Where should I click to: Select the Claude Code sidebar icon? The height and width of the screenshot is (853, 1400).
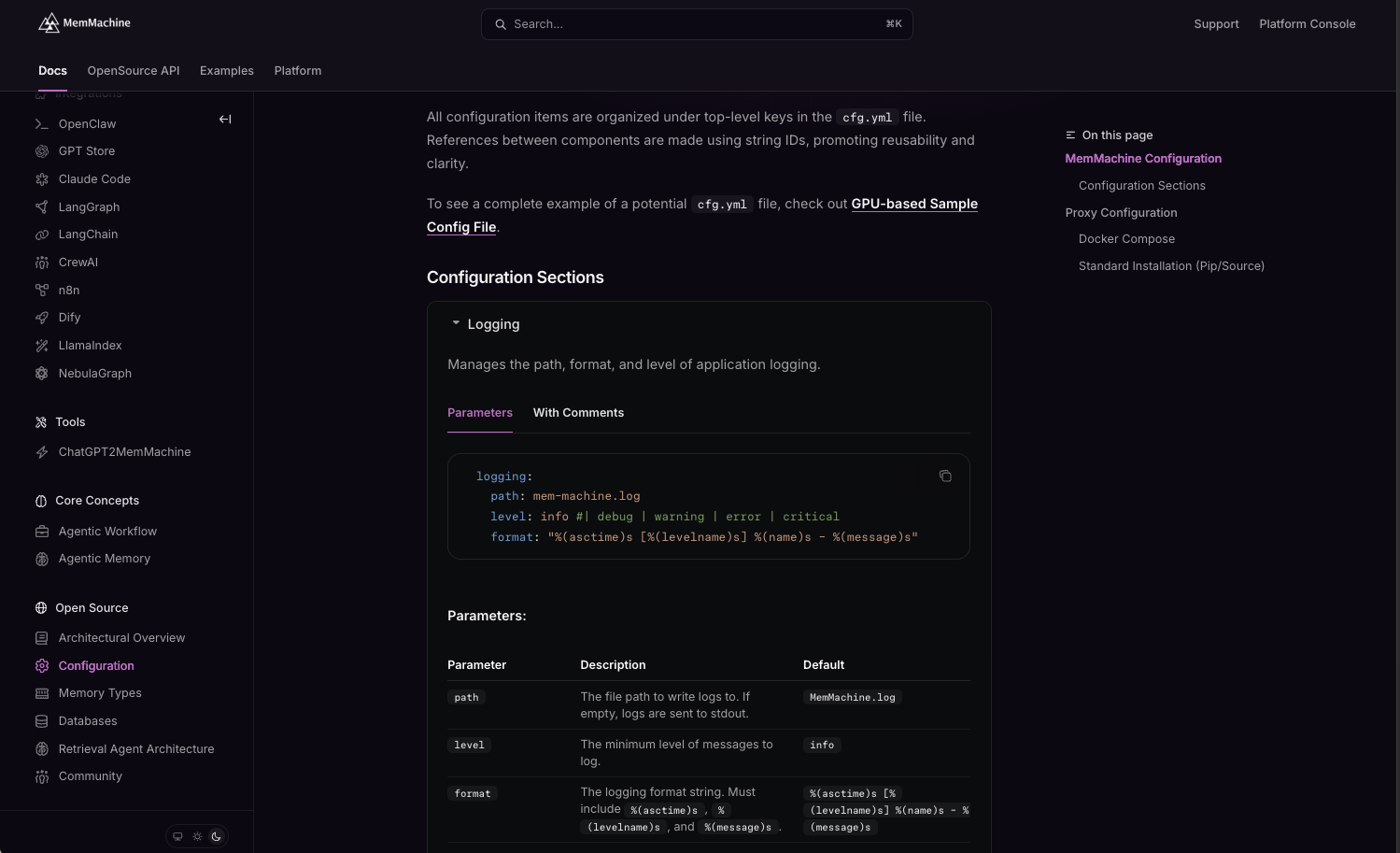[x=42, y=179]
